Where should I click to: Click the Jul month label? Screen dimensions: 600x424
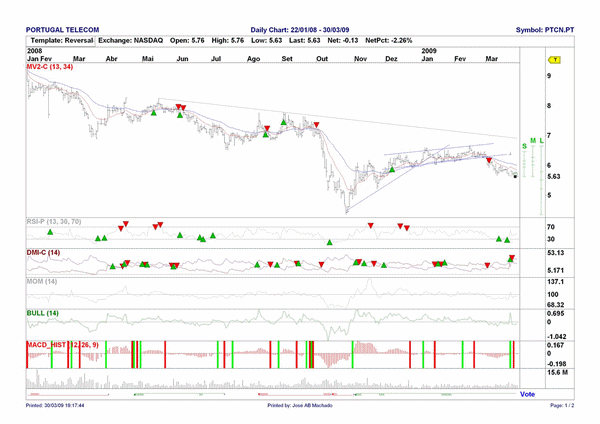[216, 59]
